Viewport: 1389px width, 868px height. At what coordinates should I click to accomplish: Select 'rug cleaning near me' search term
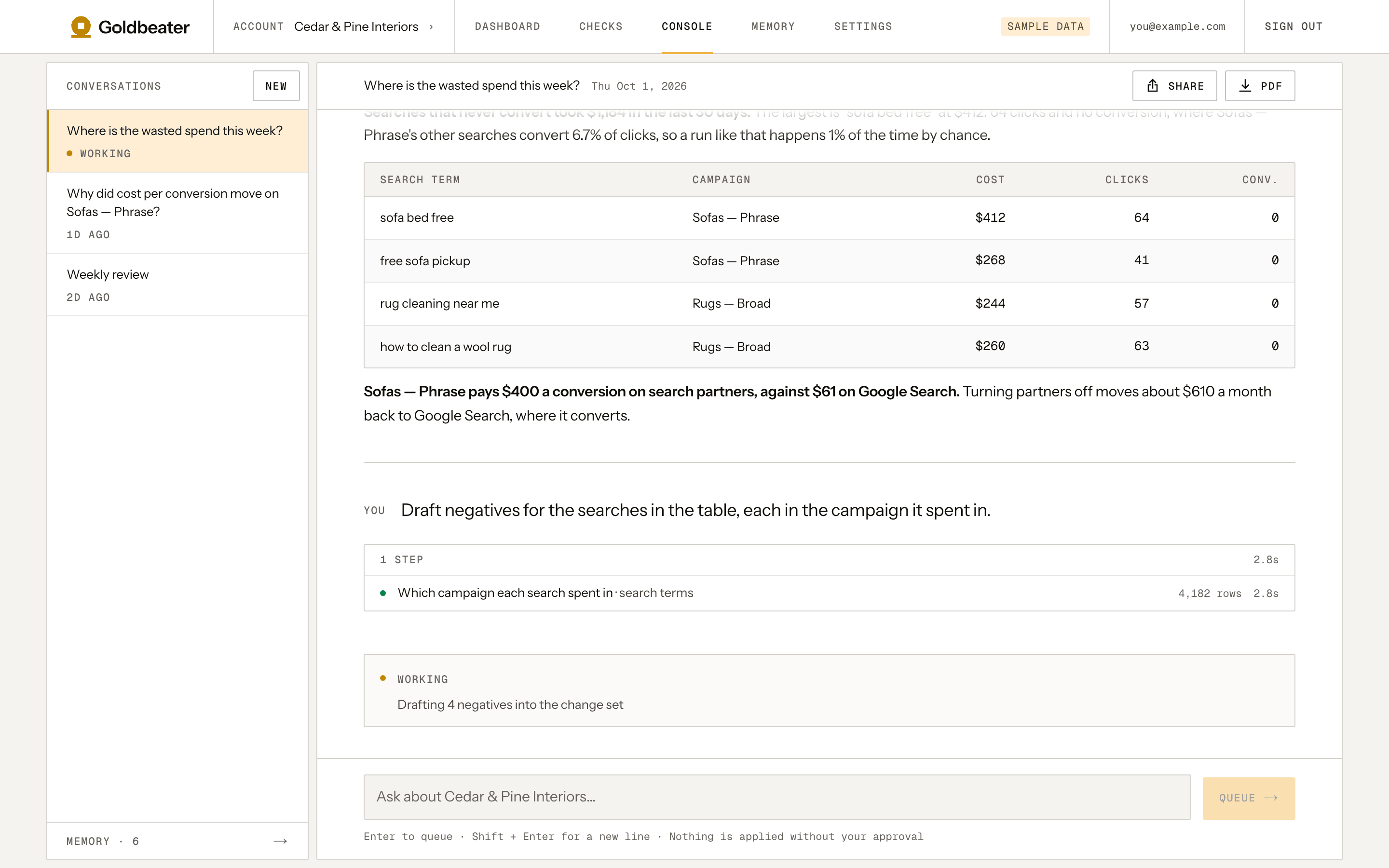[440, 303]
